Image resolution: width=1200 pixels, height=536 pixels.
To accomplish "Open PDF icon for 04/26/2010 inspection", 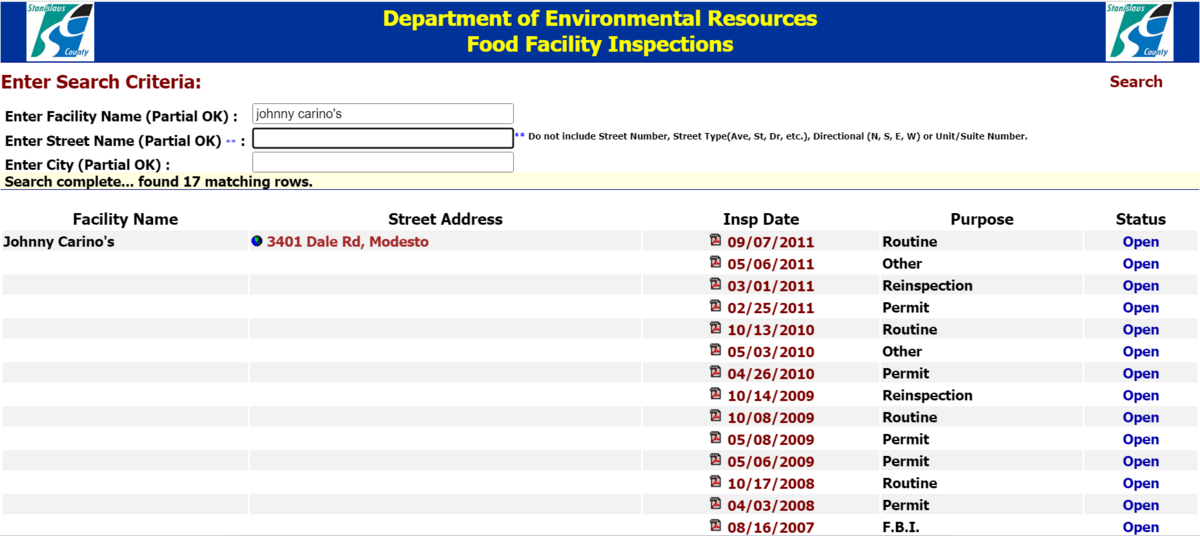I will [715, 372].
